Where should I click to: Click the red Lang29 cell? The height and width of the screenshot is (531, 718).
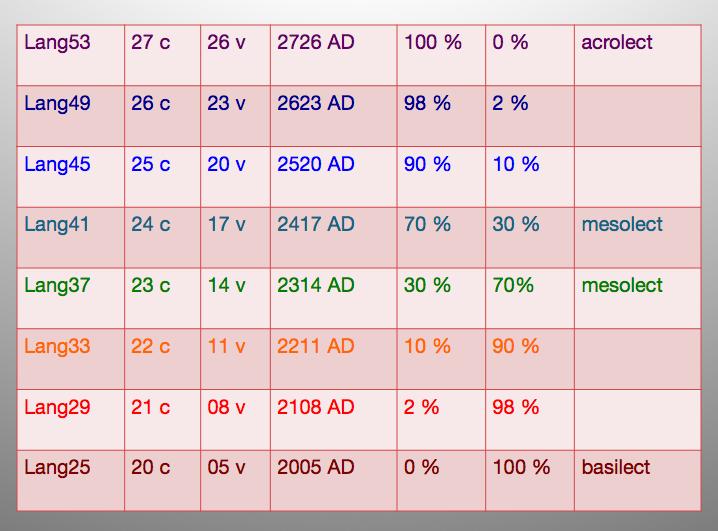57,407
